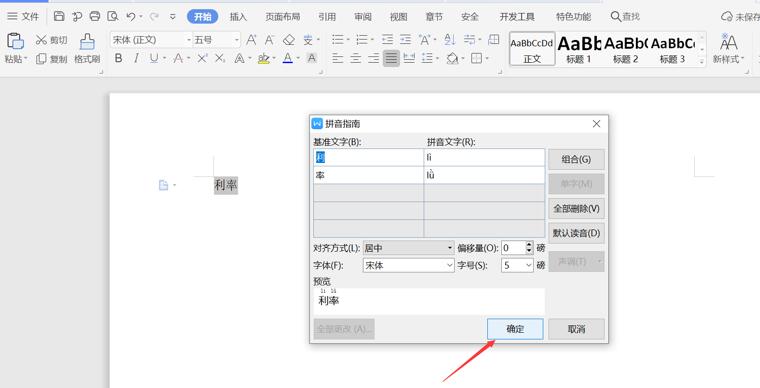Toggle Bold formatting
Image resolution: width=760 pixels, height=388 pixels.
coord(118,59)
